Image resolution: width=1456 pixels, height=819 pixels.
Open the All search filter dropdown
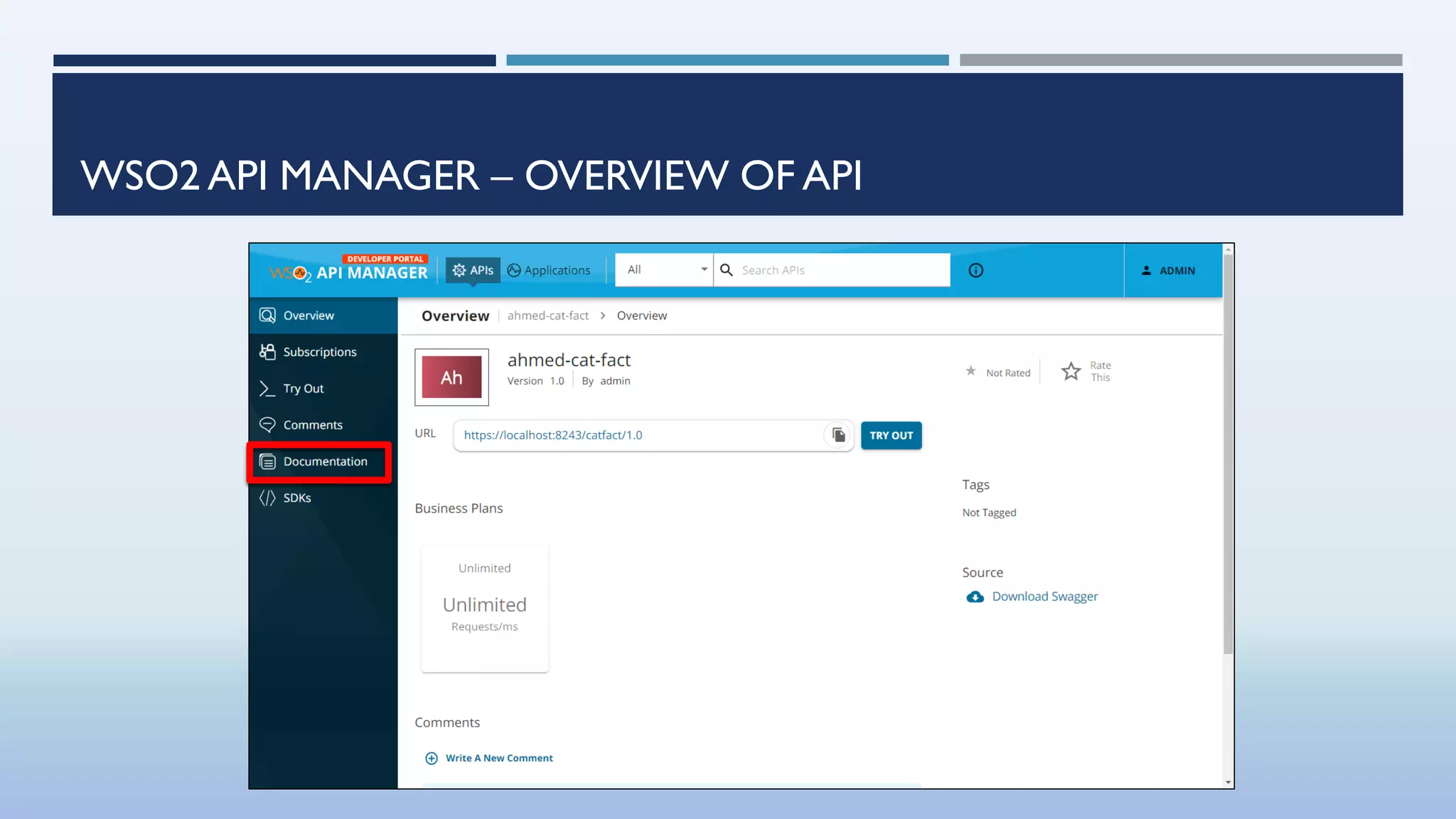pyautogui.click(x=664, y=270)
